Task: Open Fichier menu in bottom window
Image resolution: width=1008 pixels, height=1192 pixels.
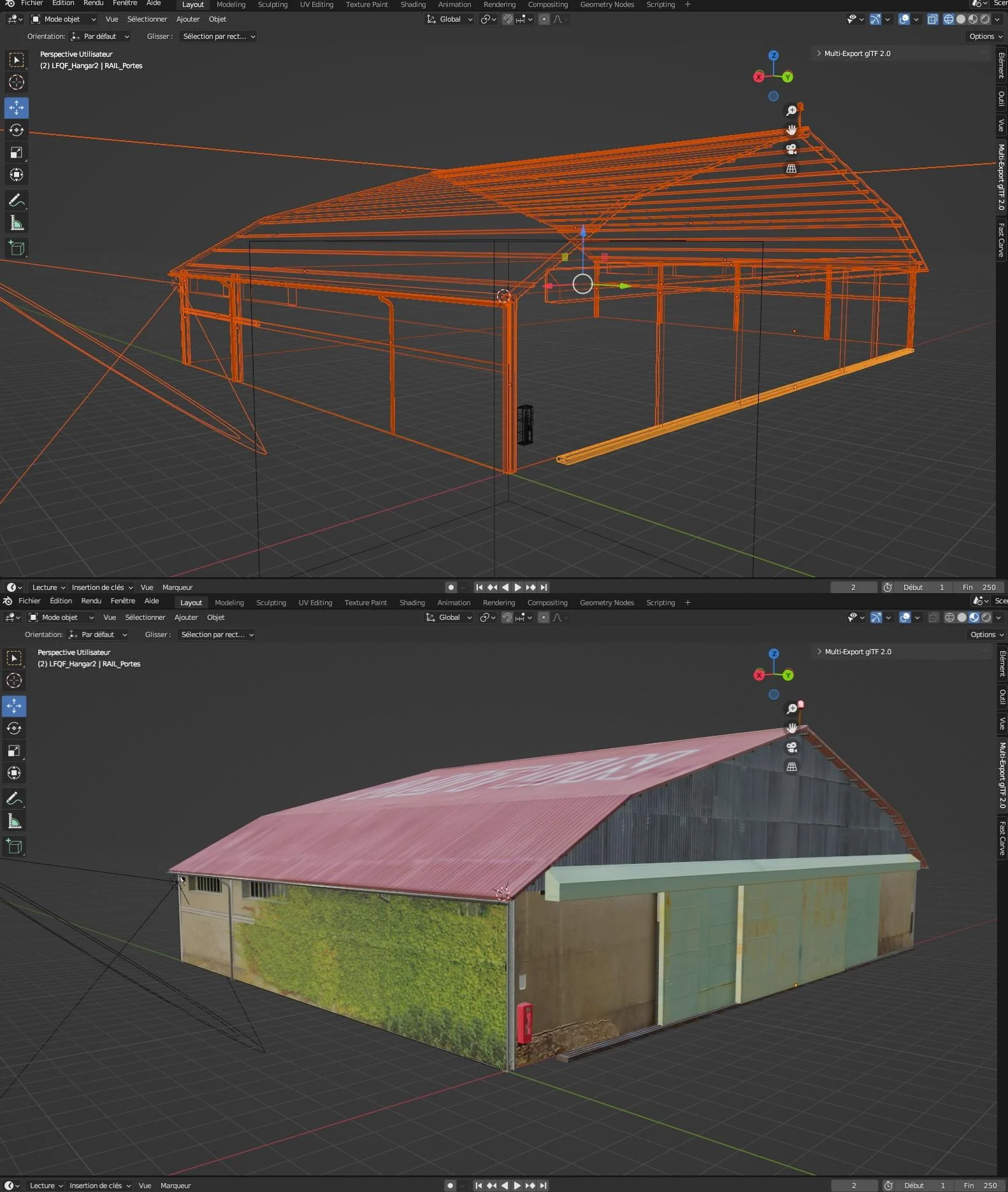Action: (x=29, y=601)
